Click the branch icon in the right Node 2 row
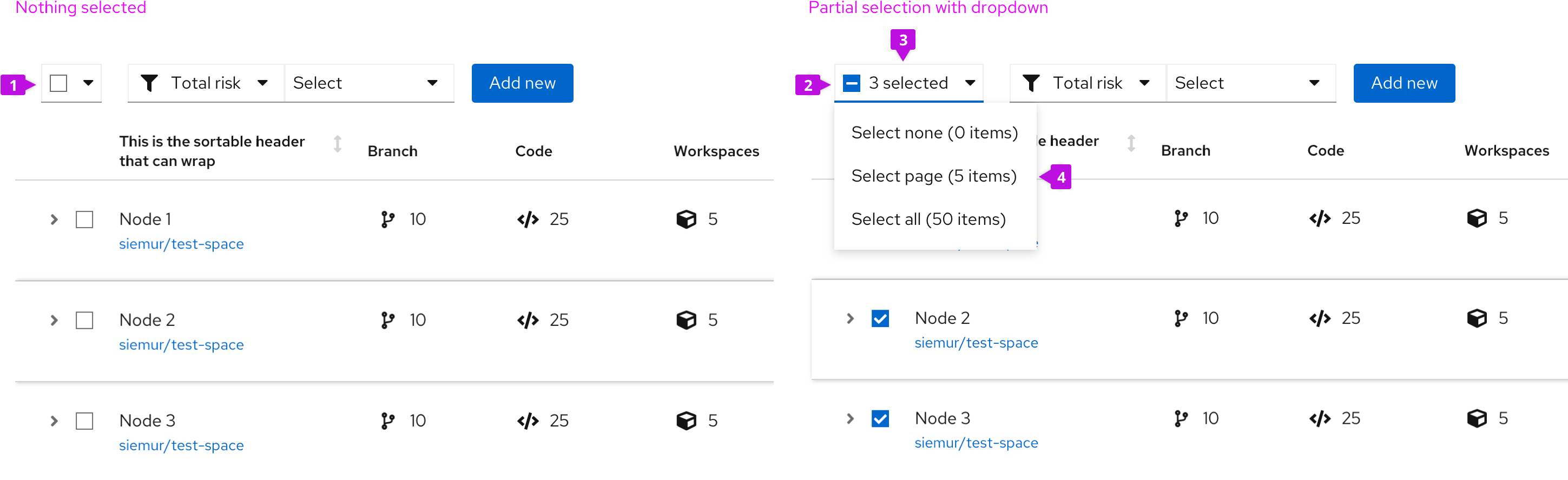 pos(1180,318)
